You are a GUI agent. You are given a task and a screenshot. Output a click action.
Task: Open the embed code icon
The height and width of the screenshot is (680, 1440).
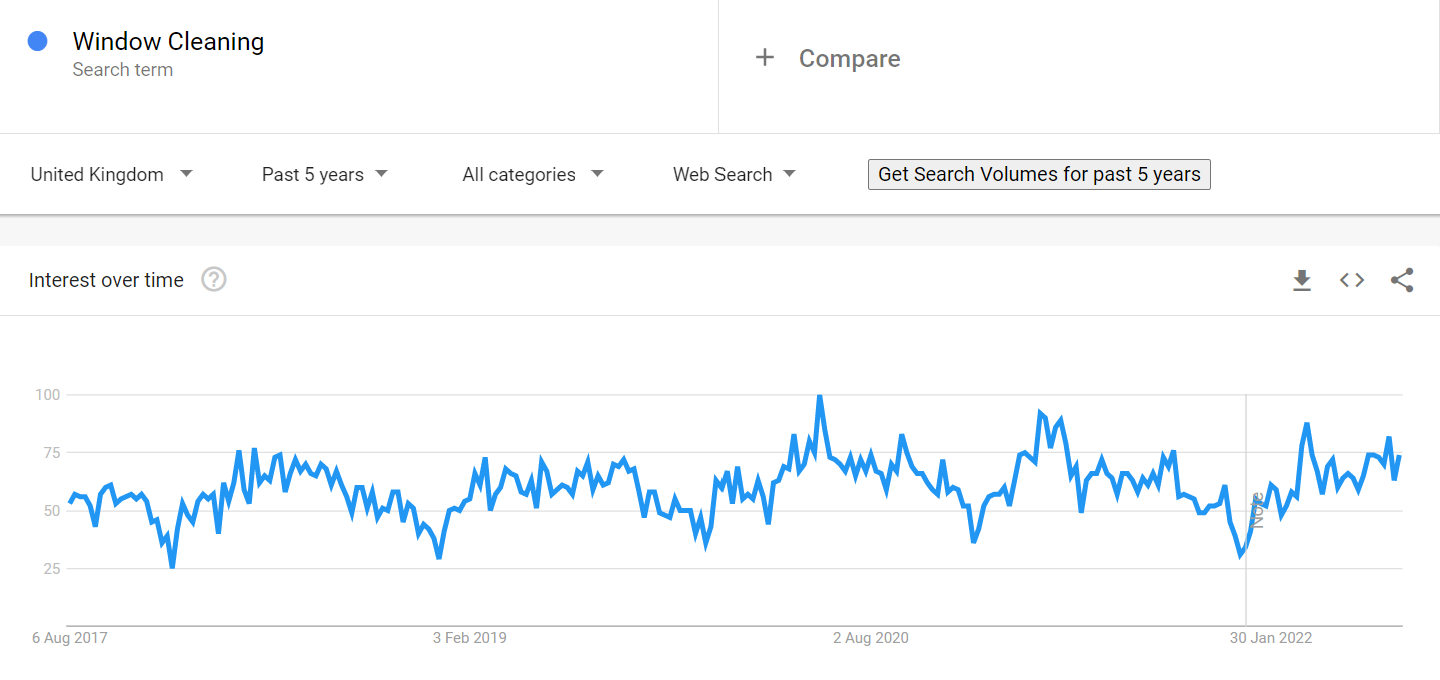1352,281
